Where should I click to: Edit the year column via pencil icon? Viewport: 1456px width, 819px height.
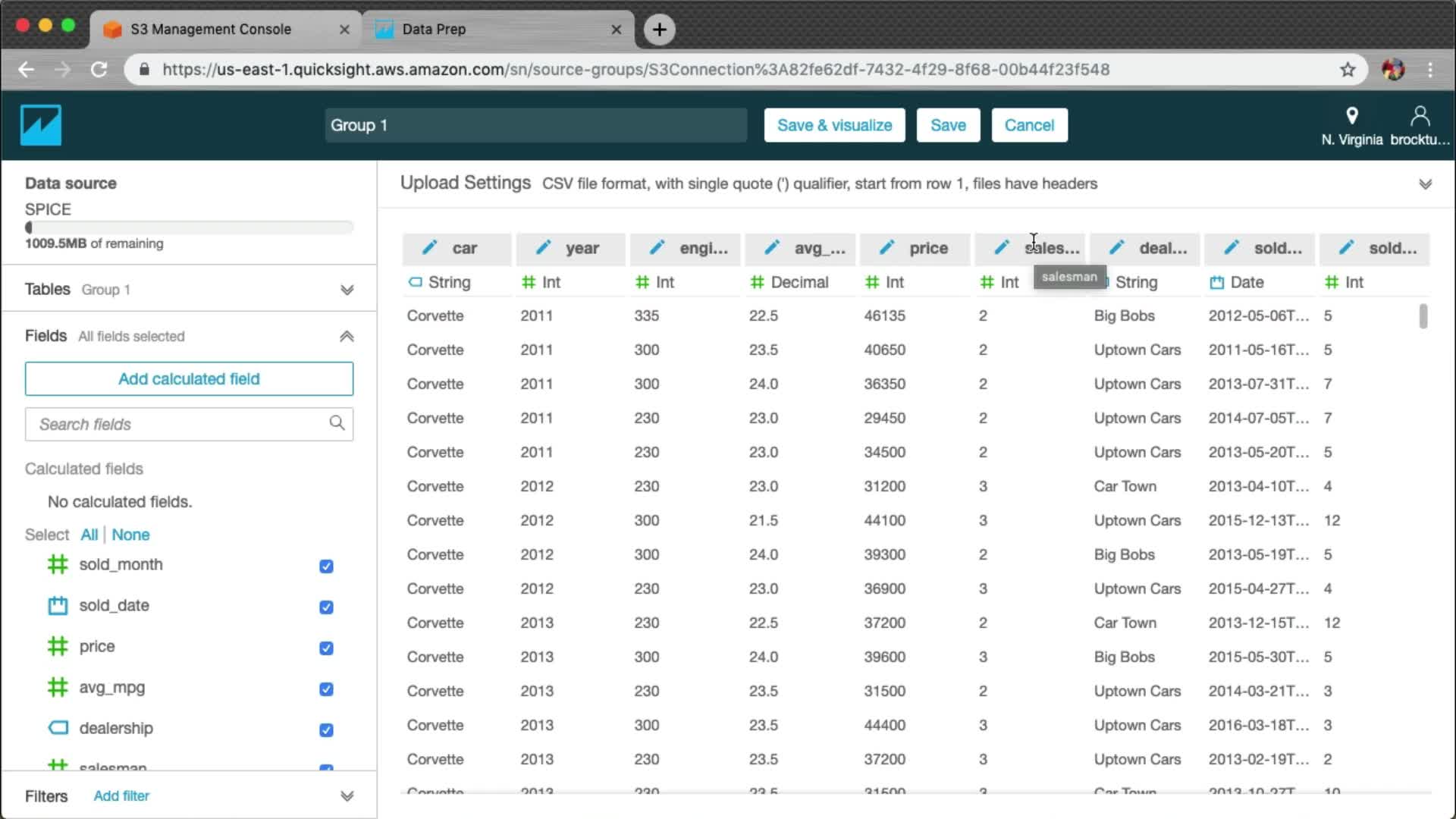[544, 248]
